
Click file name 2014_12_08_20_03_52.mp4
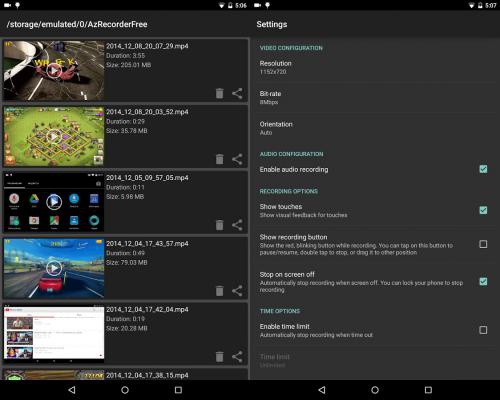(x=147, y=112)
